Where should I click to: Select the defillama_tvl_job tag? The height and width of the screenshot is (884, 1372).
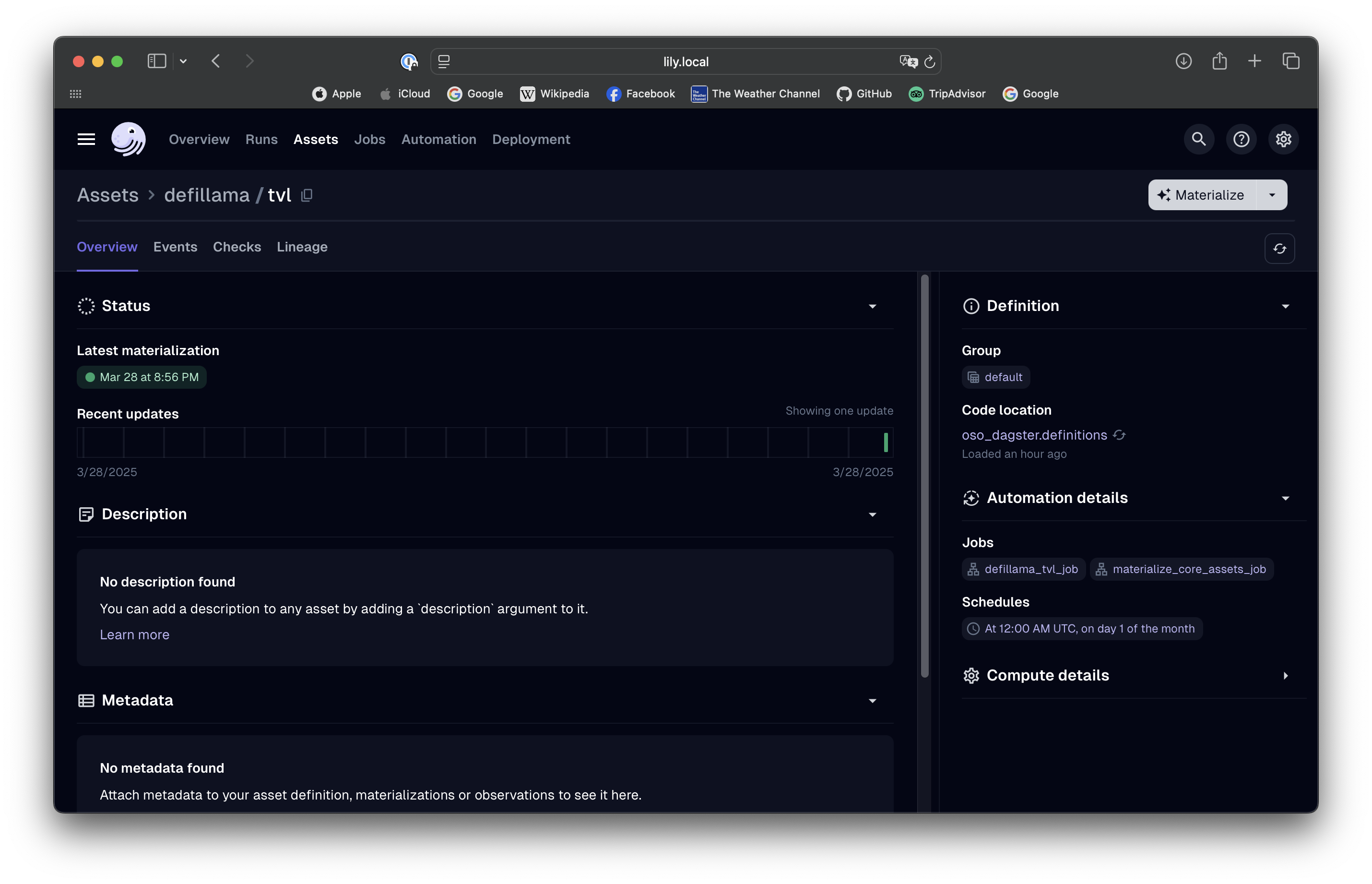tap(1023, 569)
